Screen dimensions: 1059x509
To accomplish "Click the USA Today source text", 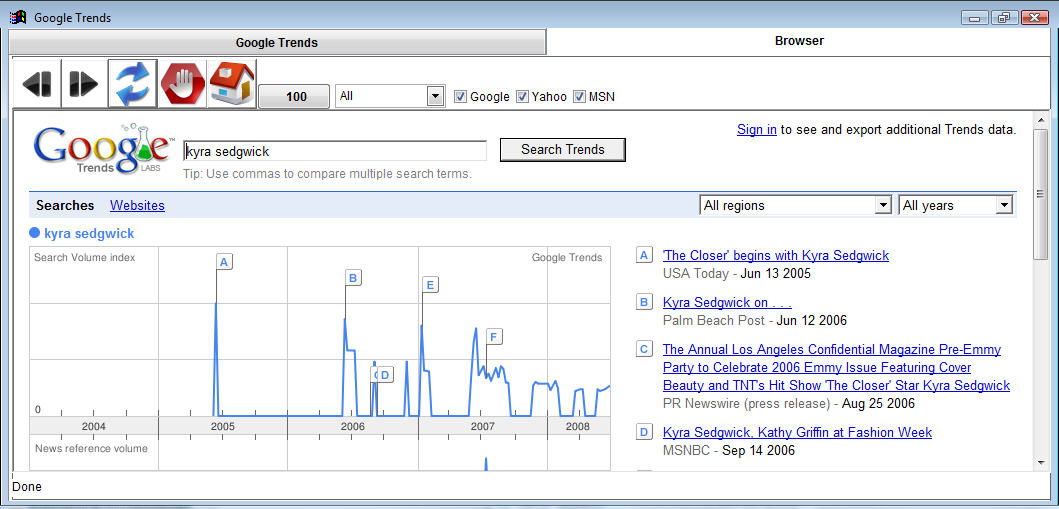I will (x=696, y=273).
